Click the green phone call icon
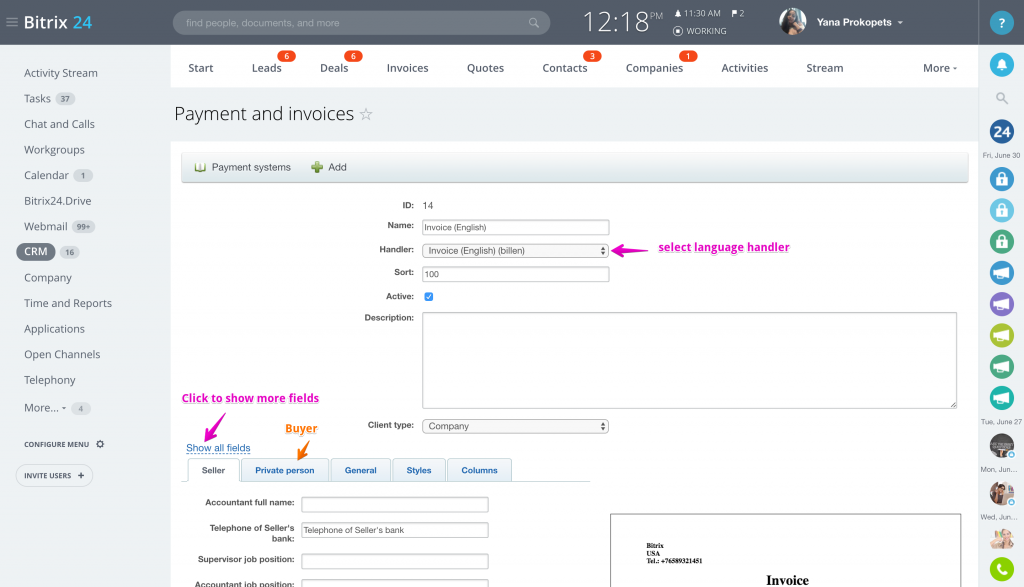 pos(1001,570)
